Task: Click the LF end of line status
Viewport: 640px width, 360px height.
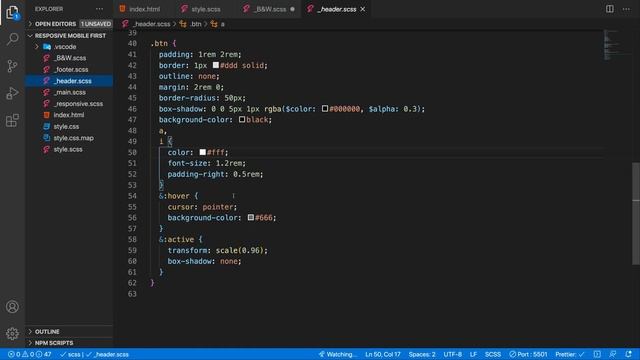Action: [x=473, y=354]
